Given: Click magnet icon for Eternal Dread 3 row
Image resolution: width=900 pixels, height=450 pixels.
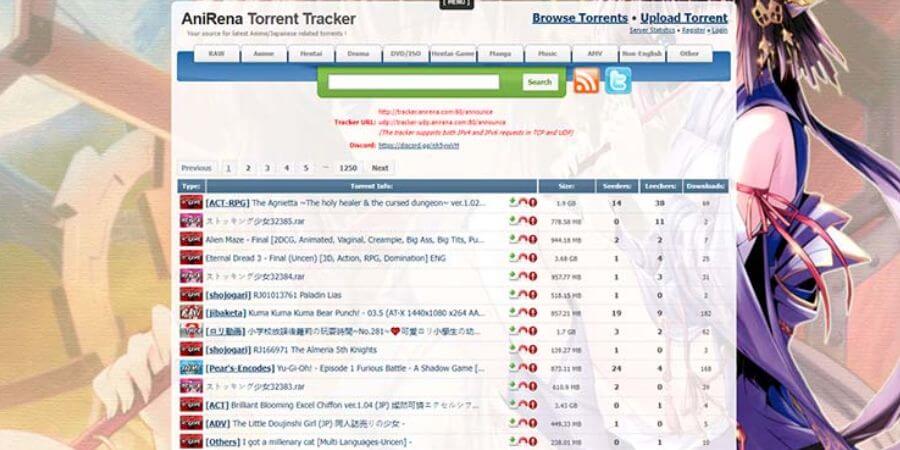Looking at the screenshot, I should click(523, 257).
